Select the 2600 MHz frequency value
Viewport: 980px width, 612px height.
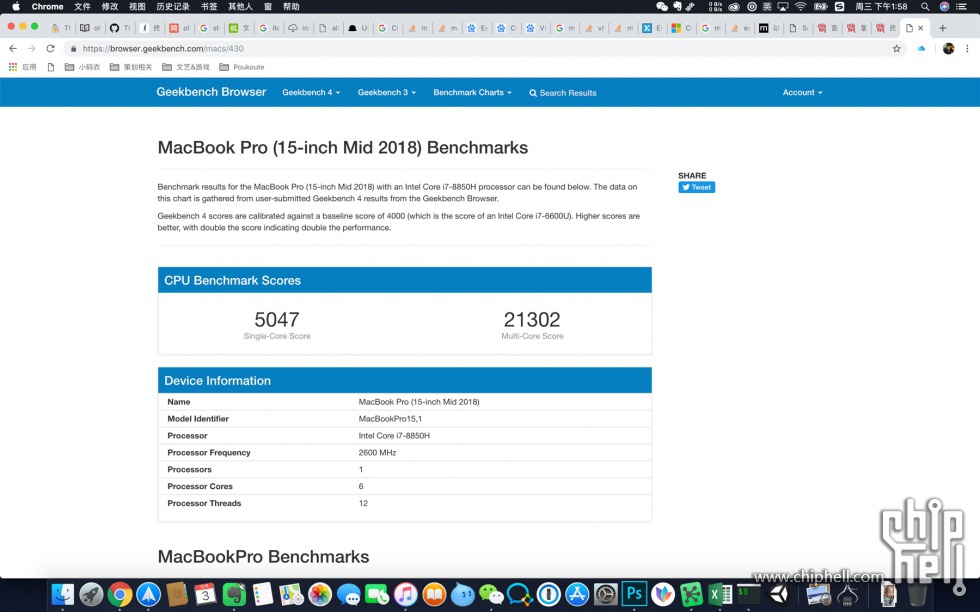(x=378, y=453)
